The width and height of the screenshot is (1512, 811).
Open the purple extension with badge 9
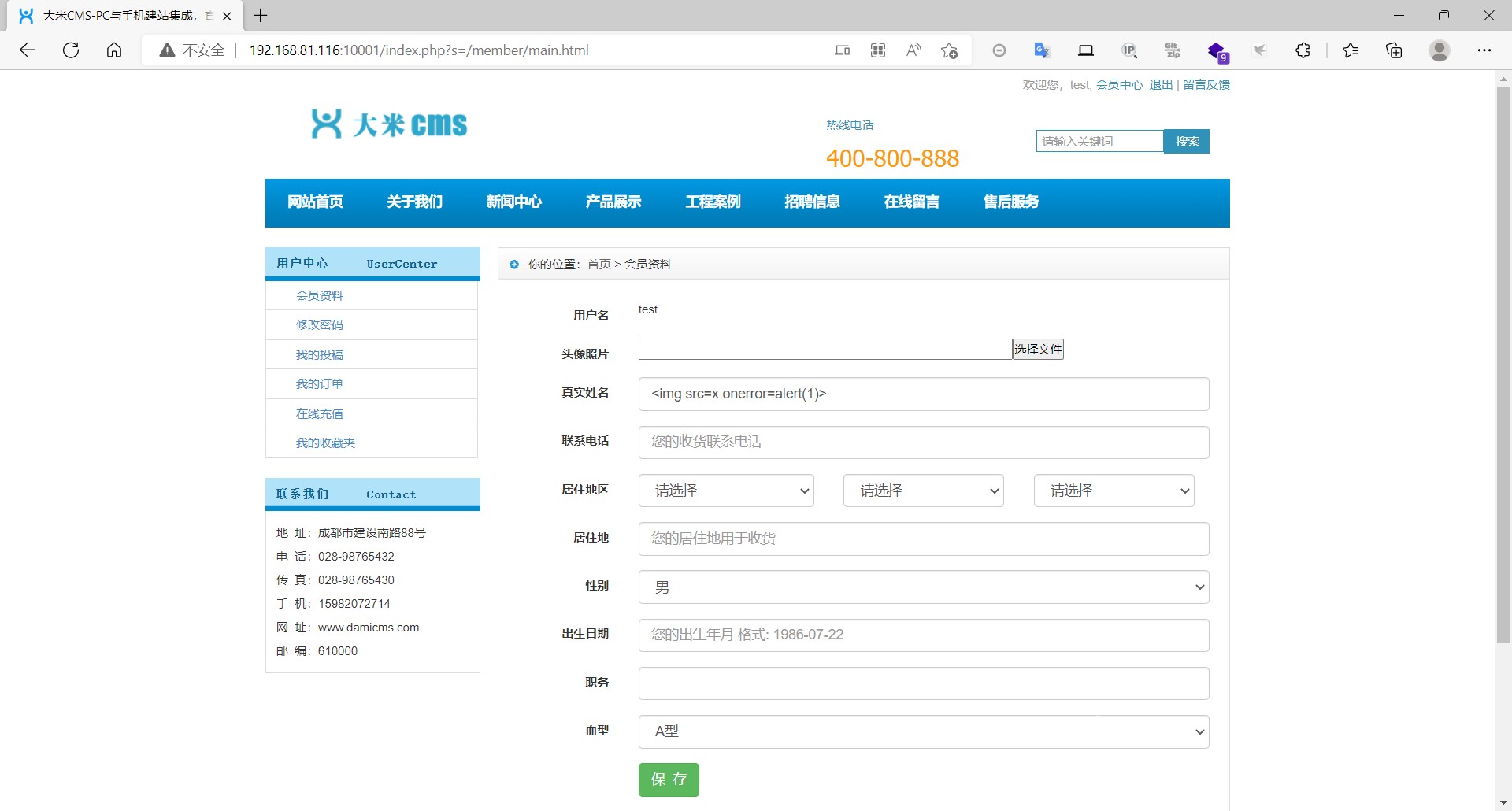[1217, 52]
